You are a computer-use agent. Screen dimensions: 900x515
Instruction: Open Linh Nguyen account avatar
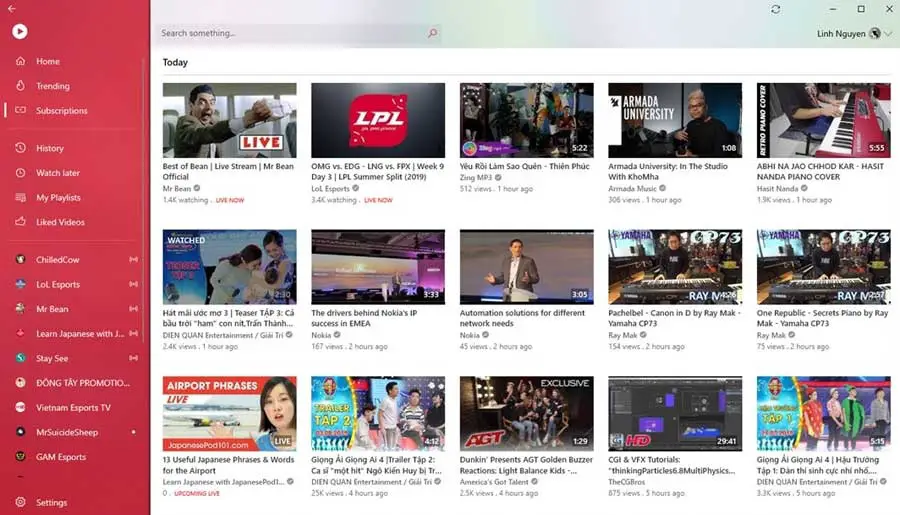pos(875,33)
